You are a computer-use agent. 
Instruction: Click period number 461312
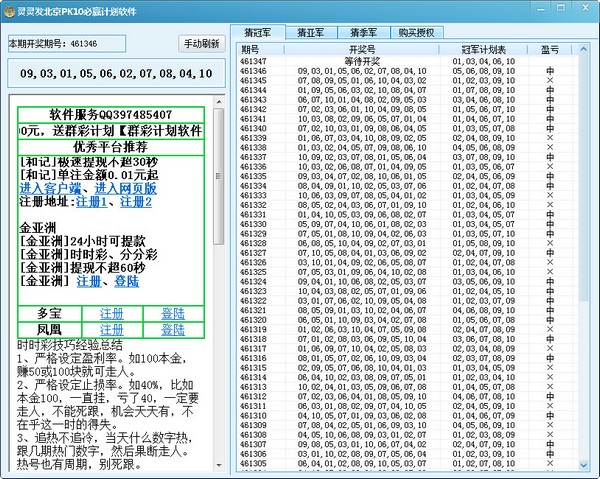pos(253,396)
